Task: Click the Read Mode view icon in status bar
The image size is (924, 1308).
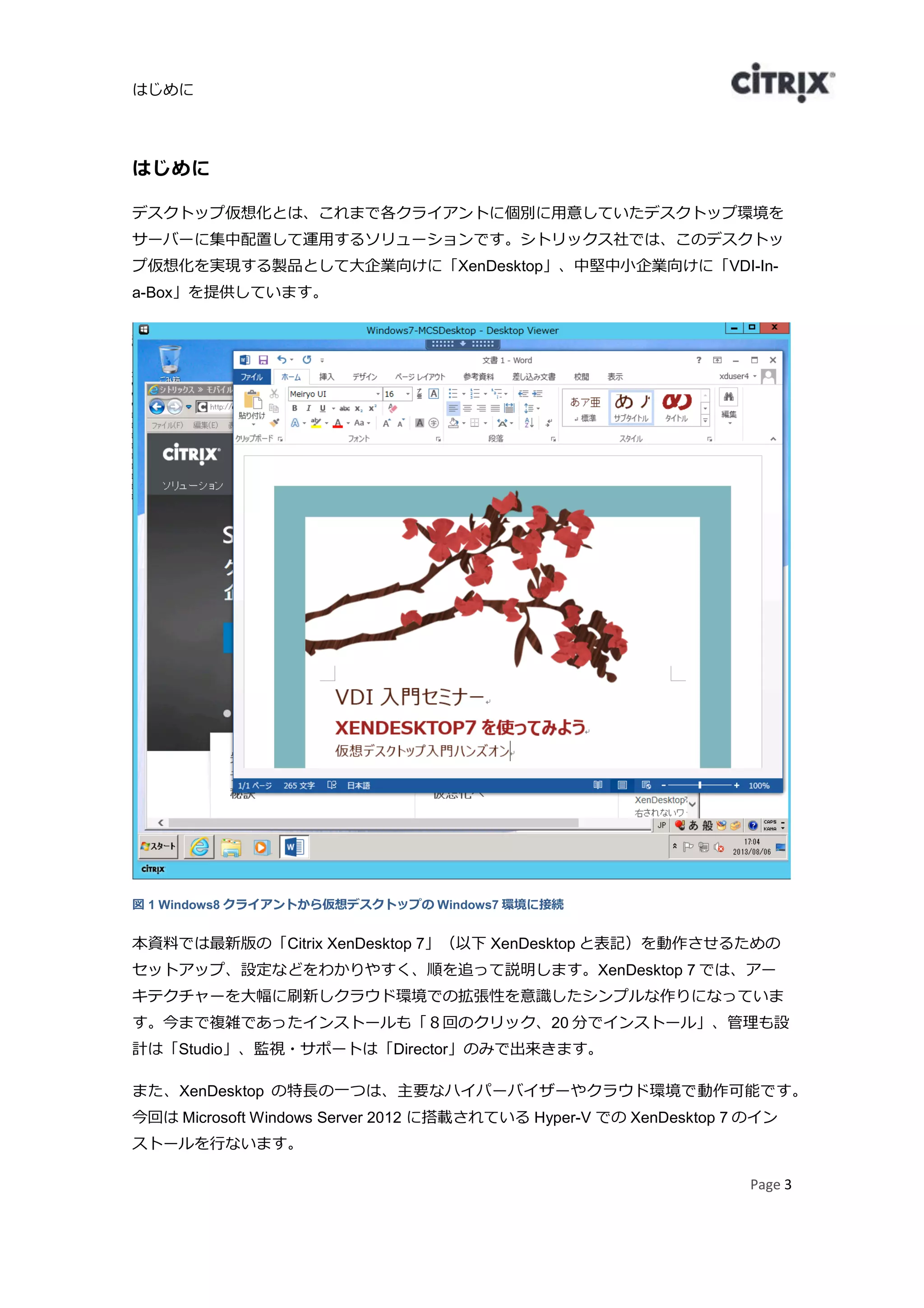Action: click(598, 785)
